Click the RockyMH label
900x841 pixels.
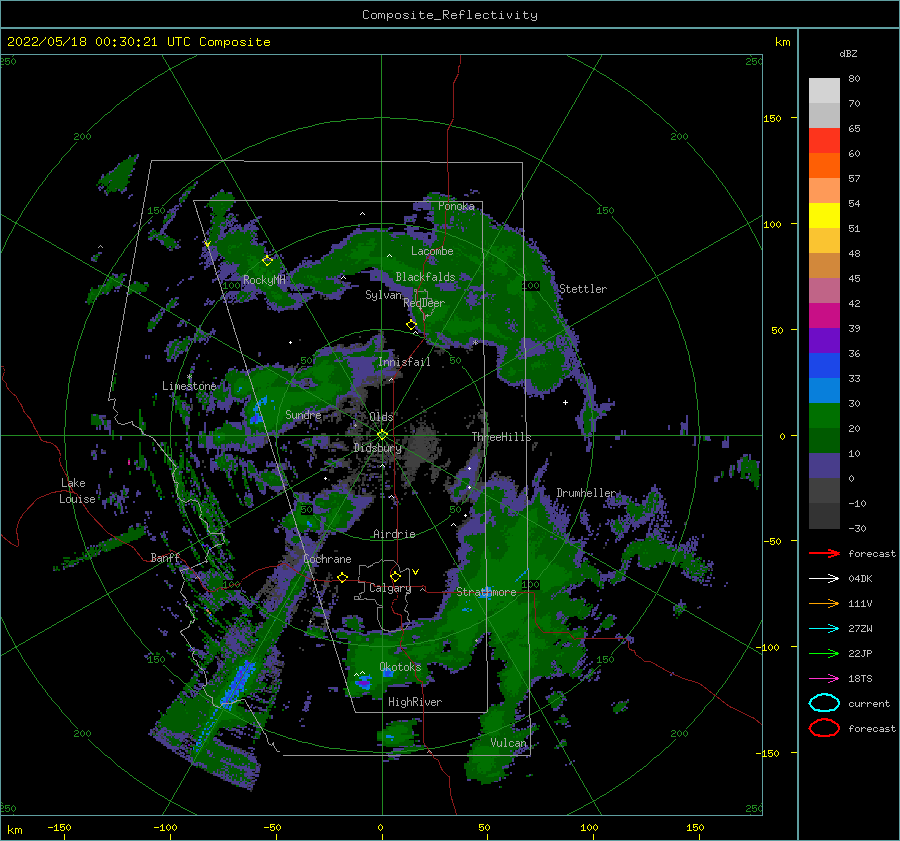tap(264, 280)
